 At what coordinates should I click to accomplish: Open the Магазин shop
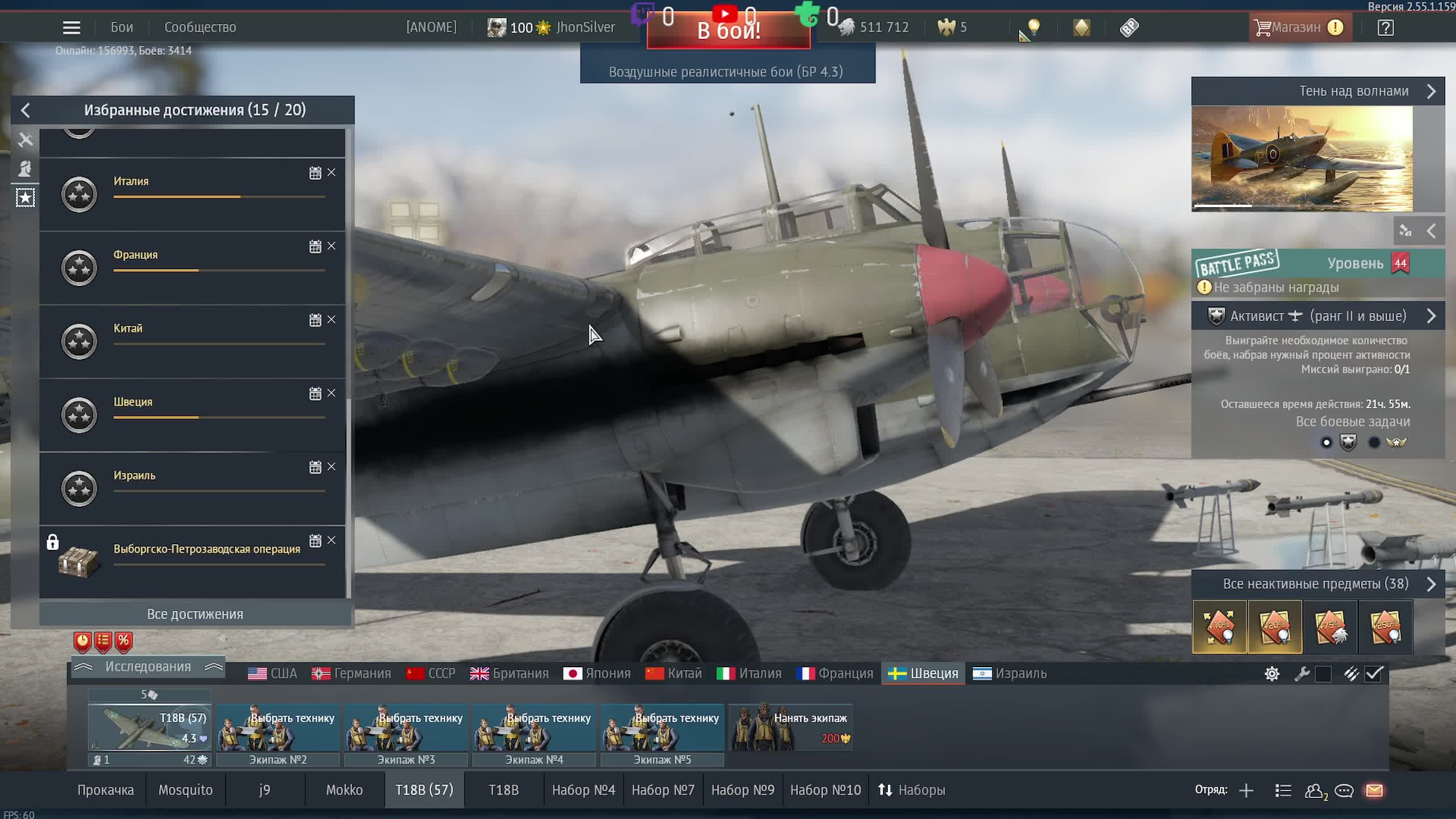coord(1300,27)
